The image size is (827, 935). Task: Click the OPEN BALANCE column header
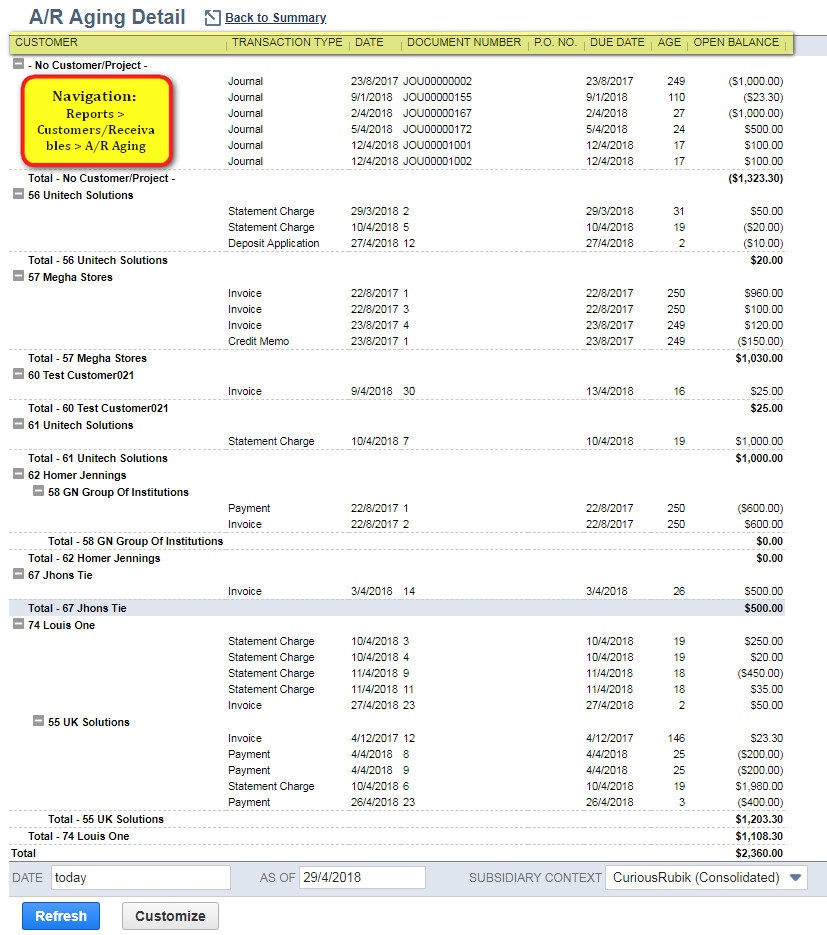pos(738,42)
